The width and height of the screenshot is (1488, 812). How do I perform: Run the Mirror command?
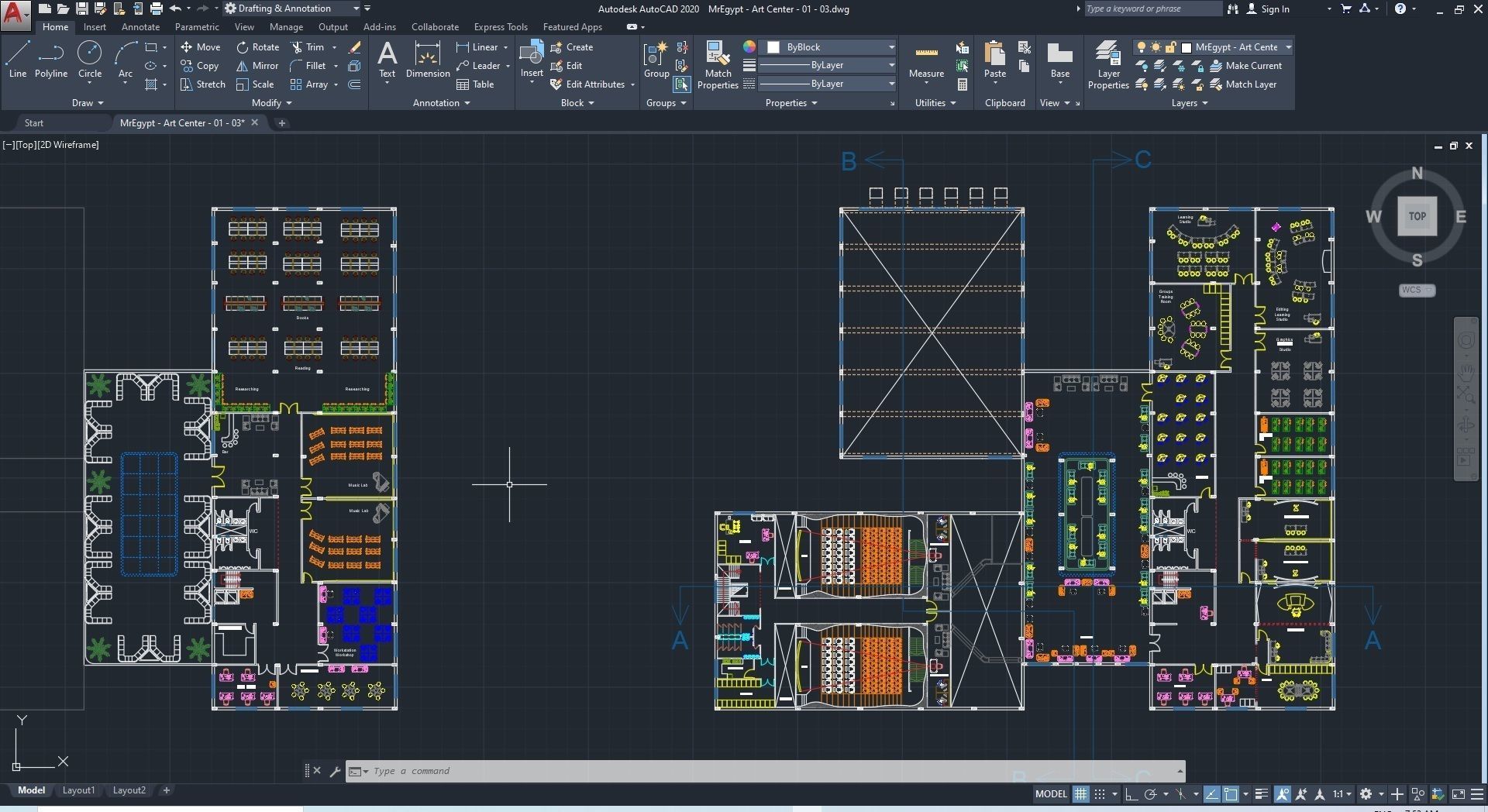point(257,66)
